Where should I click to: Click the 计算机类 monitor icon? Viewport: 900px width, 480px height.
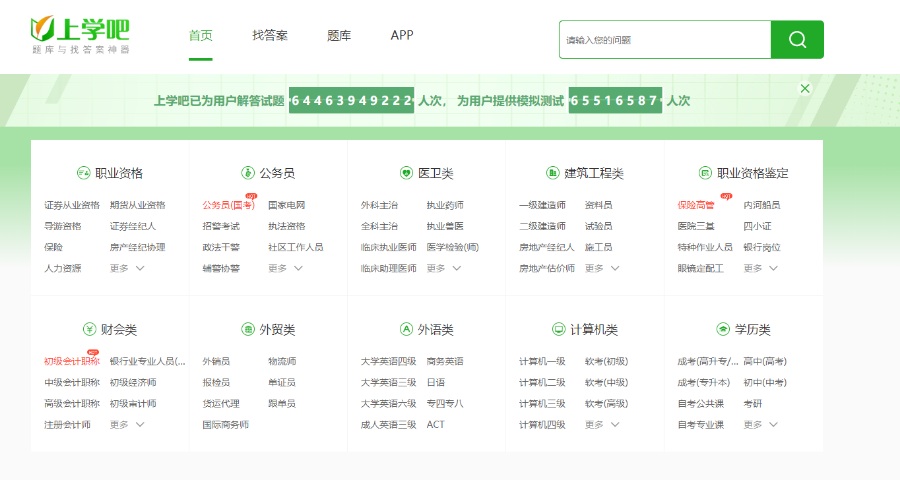pos(558,329)
